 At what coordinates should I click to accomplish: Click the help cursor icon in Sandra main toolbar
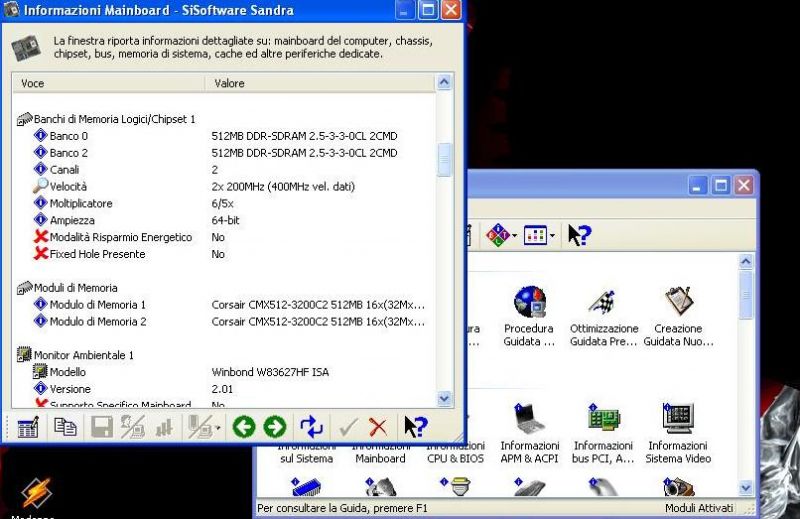[579, 235]
